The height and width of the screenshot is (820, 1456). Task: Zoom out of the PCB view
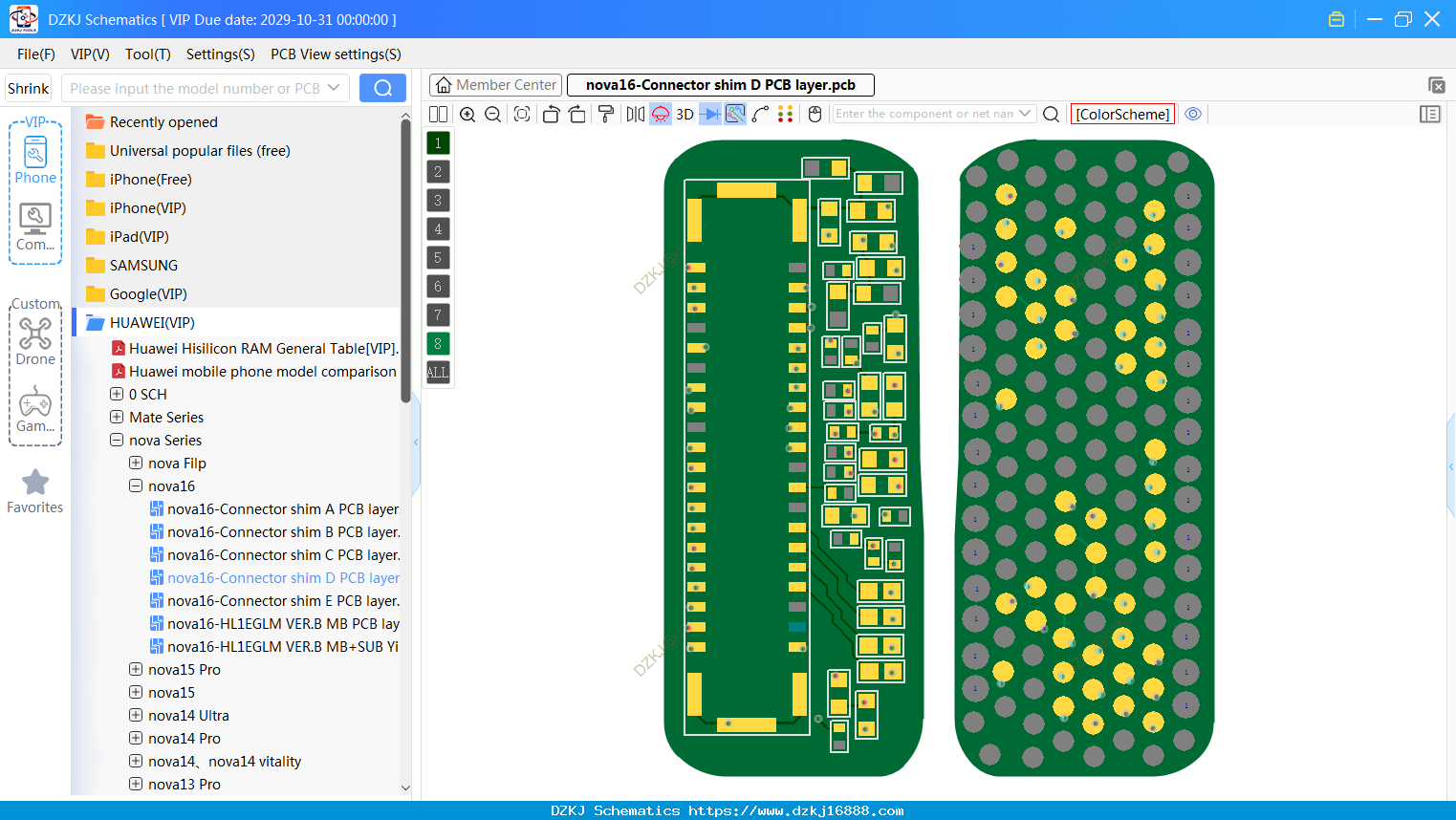coord(493,114)
